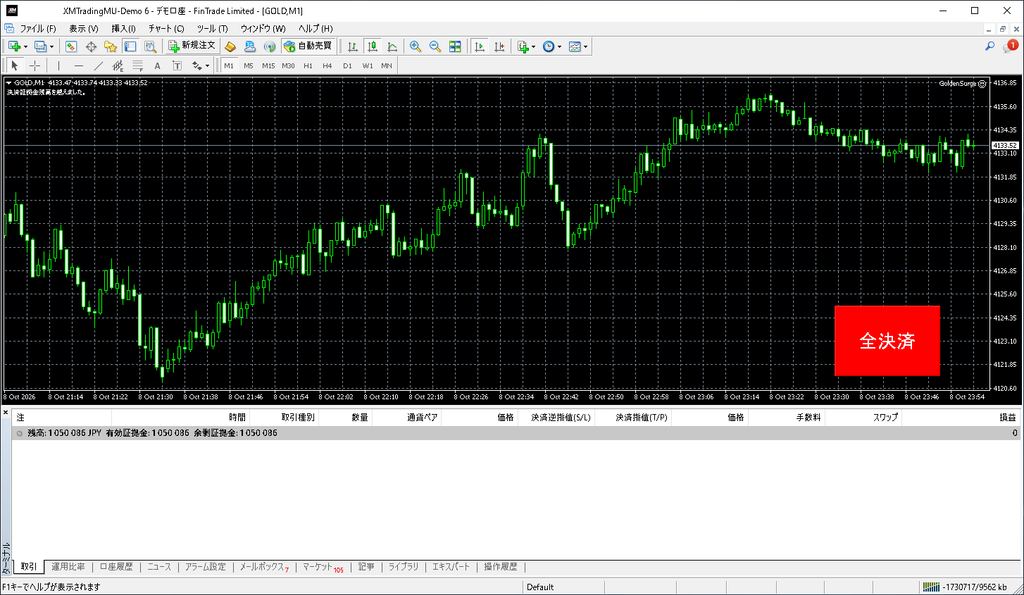Select the trendline drawing tool
The height and width of the screenshot is (595, 1024).
tap(98, 65)
